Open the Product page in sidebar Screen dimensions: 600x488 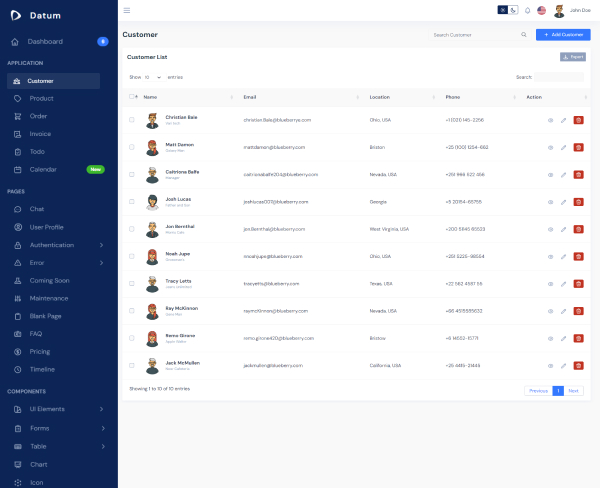41,98
